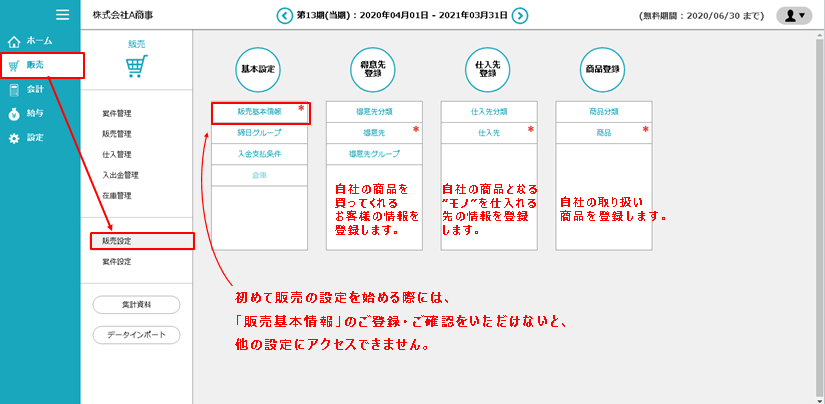Image resolution: width=825 pixels, height=404 pixels.
Task: Click the 集計資料 button
Action: (x=136, y=304)
